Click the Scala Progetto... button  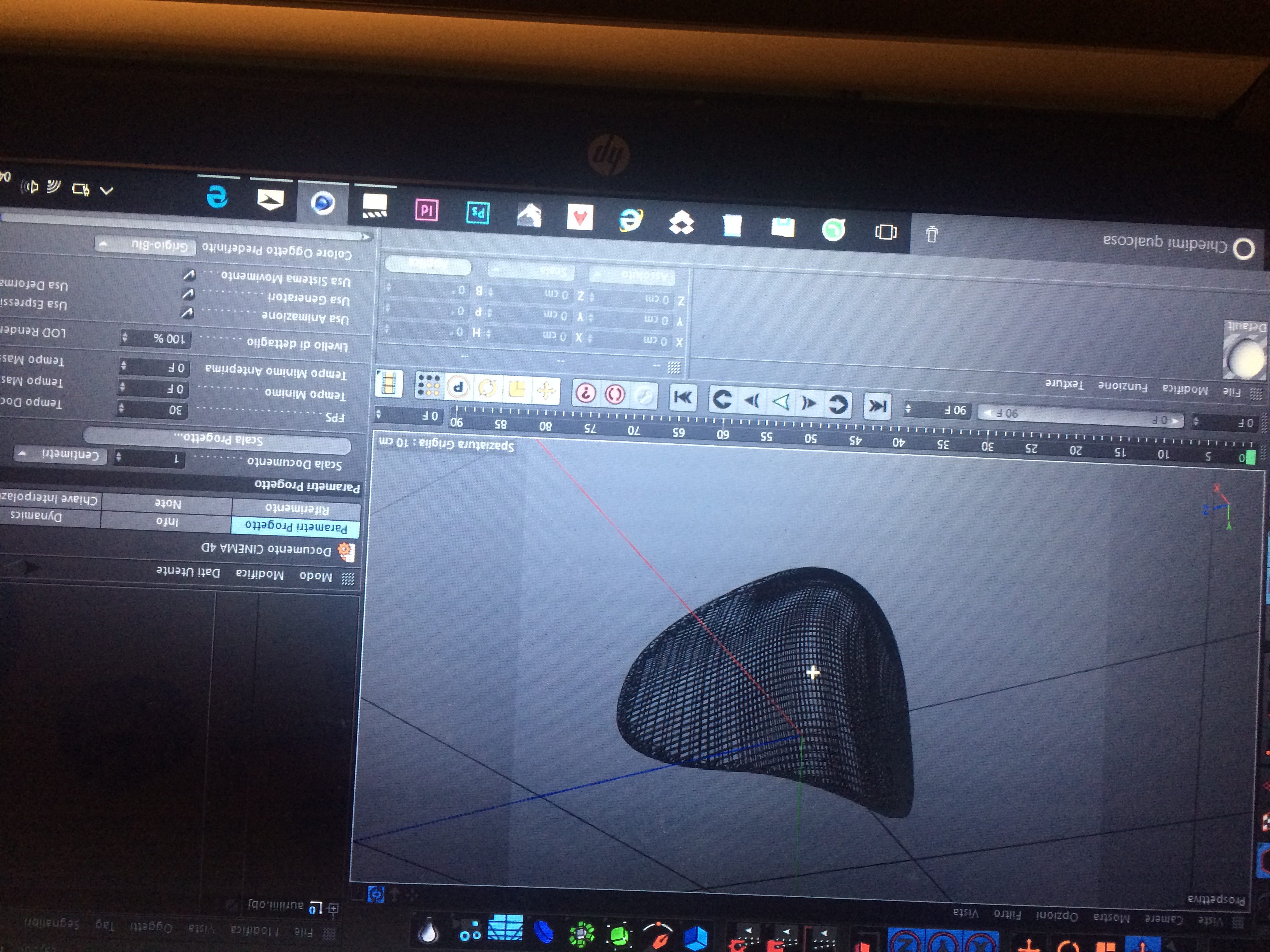[x=218, y=439]
